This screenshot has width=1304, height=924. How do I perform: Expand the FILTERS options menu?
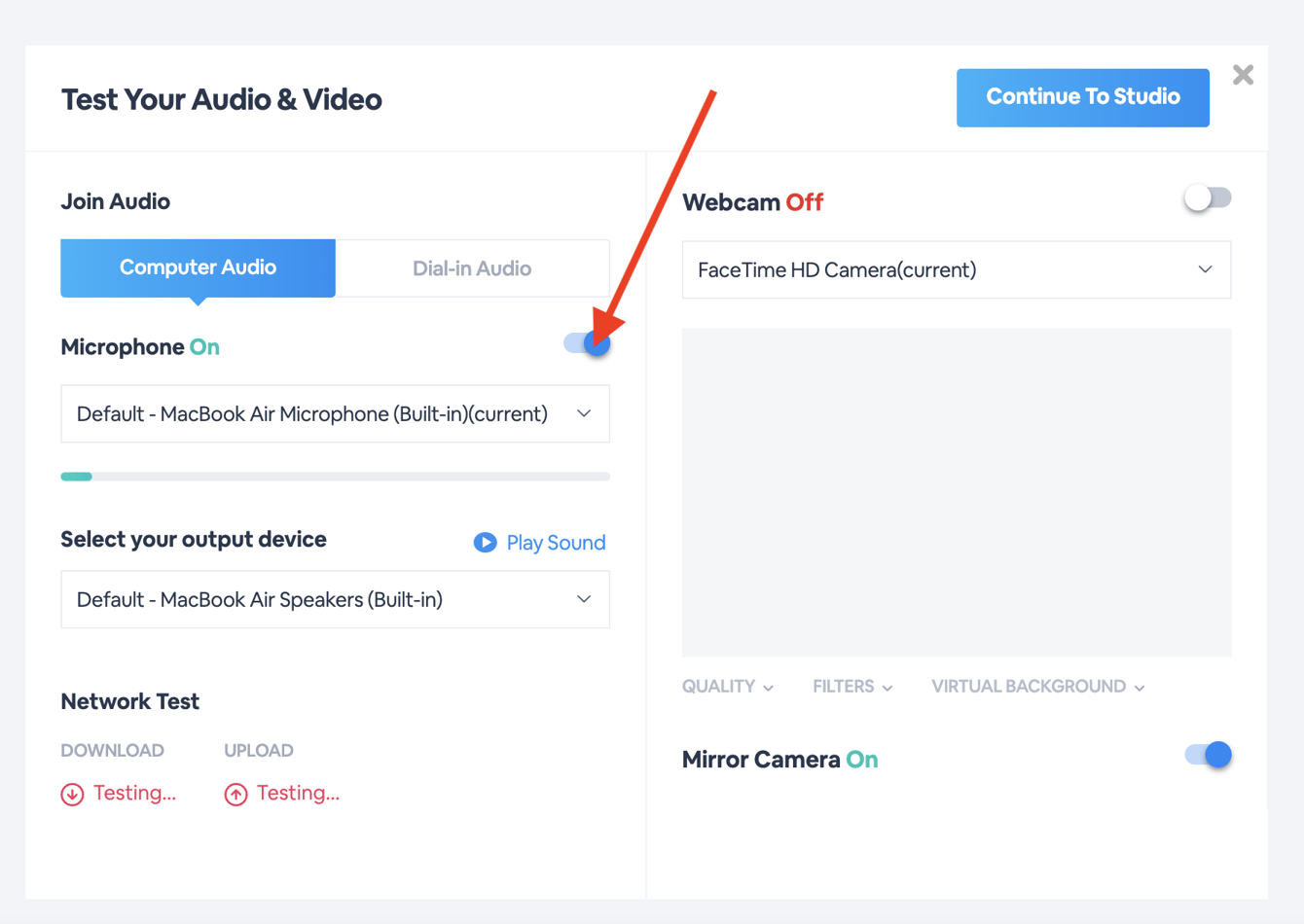click(852, 687)
